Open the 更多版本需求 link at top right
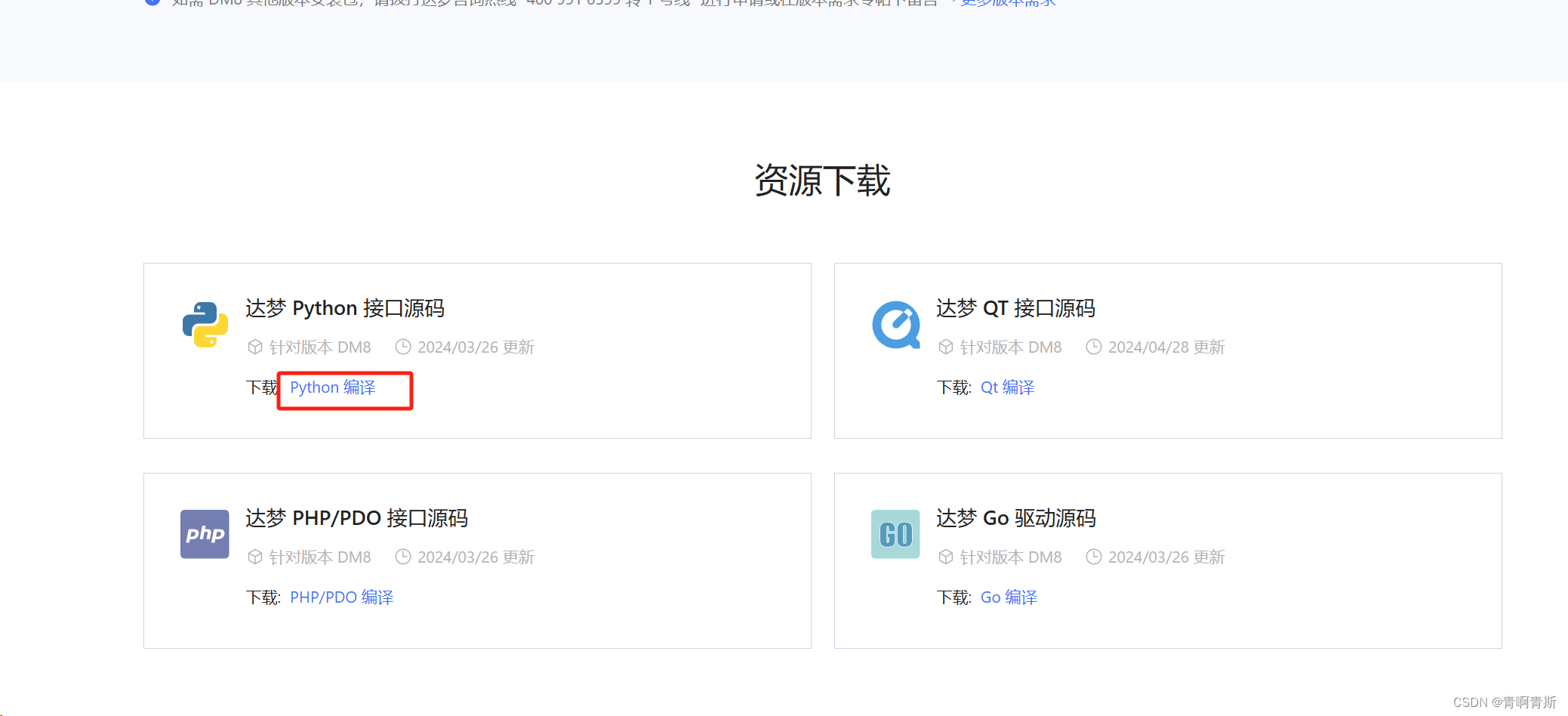 coord(1007,3)
